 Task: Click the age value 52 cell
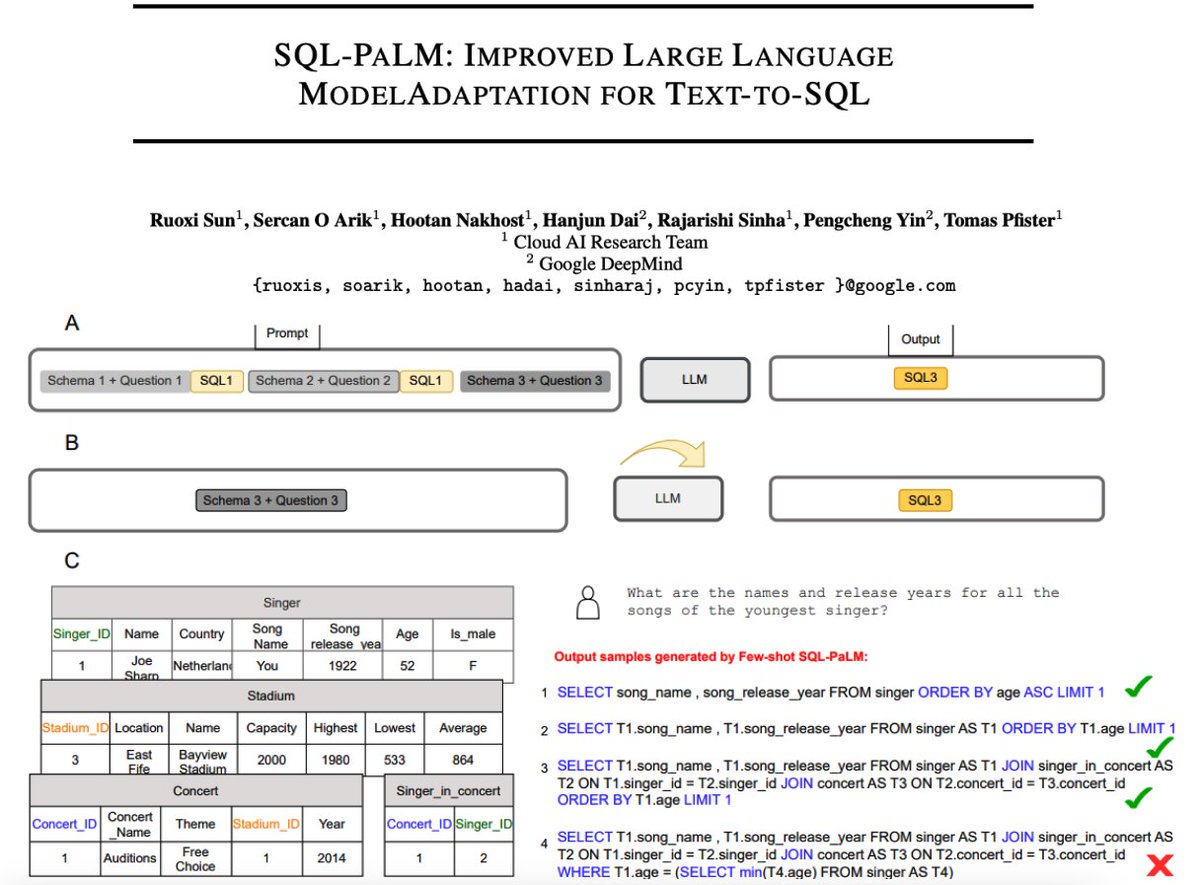coord(408,666)
